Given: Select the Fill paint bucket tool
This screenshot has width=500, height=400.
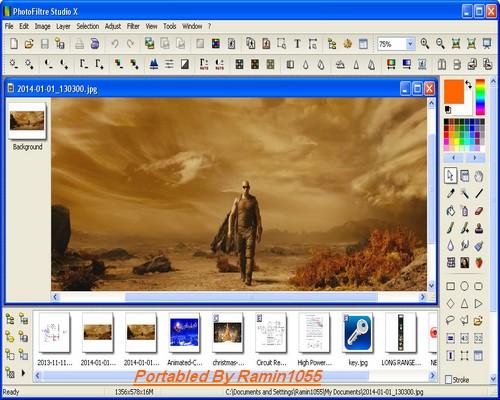Looking at the screenshot, I should point(450,211).
